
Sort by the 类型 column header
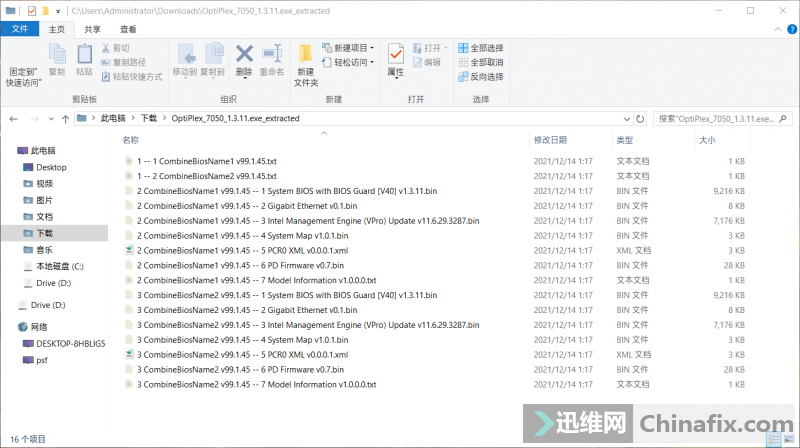tap(624, 140)
